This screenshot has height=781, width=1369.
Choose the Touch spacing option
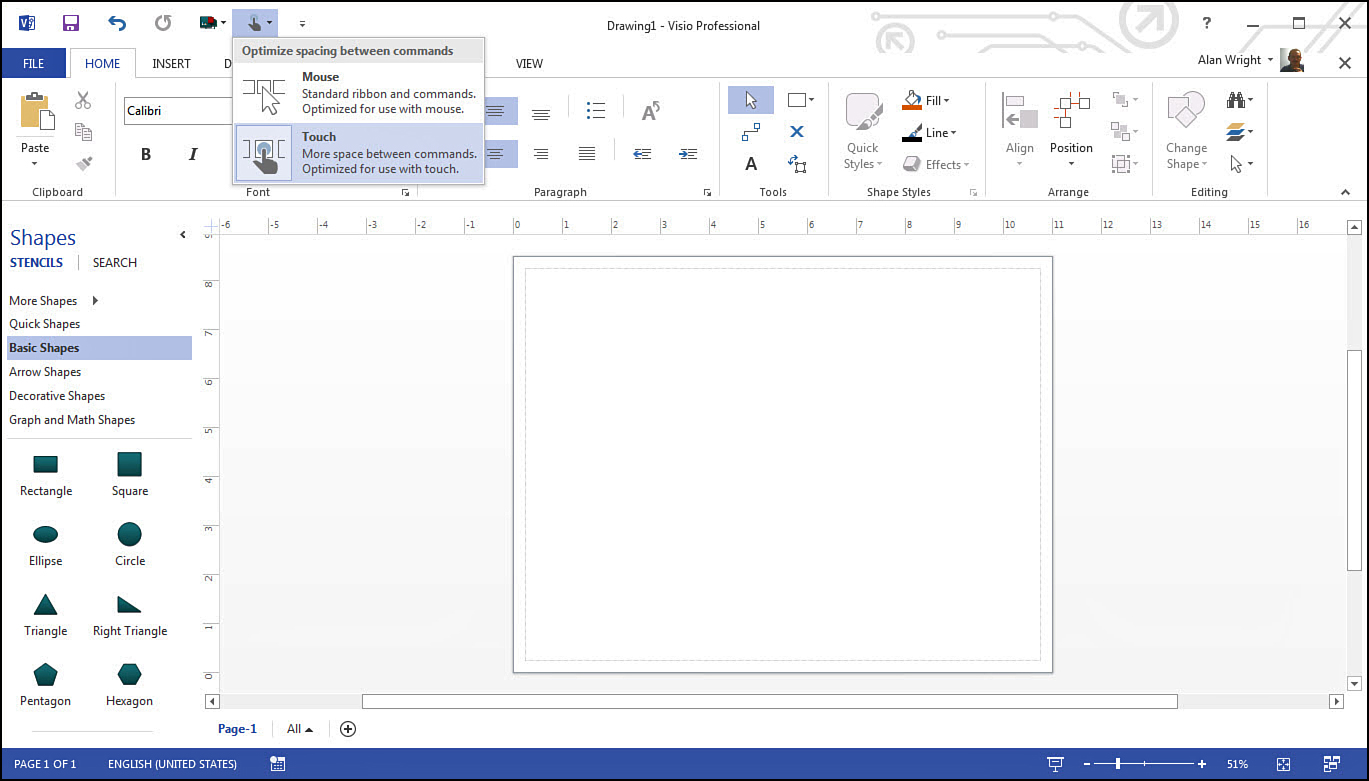(359, 153)
